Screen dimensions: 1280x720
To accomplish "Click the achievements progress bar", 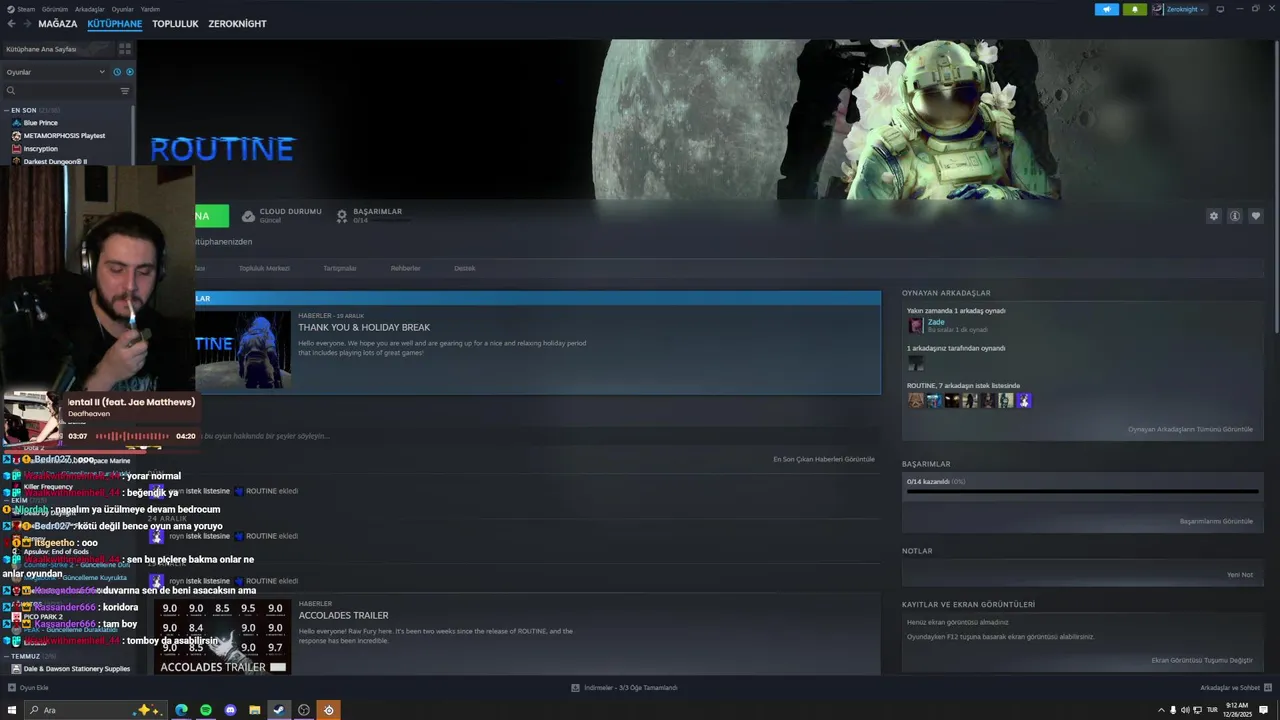I will tap(1082, 492).
